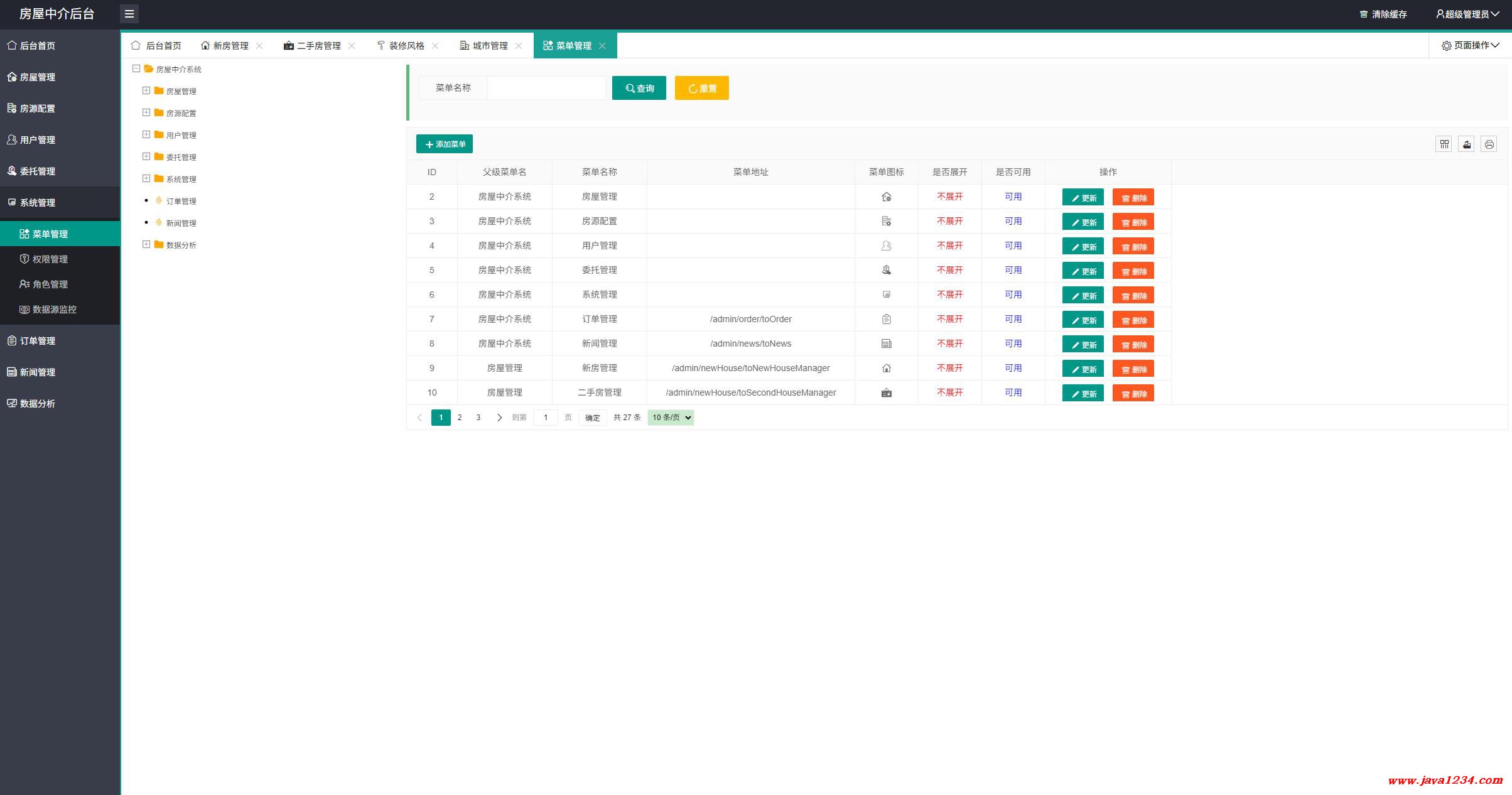Close the 装修风格 tab
This screenshot has height=795, width=1512.
pyautogui.click(x=435, y=46)
